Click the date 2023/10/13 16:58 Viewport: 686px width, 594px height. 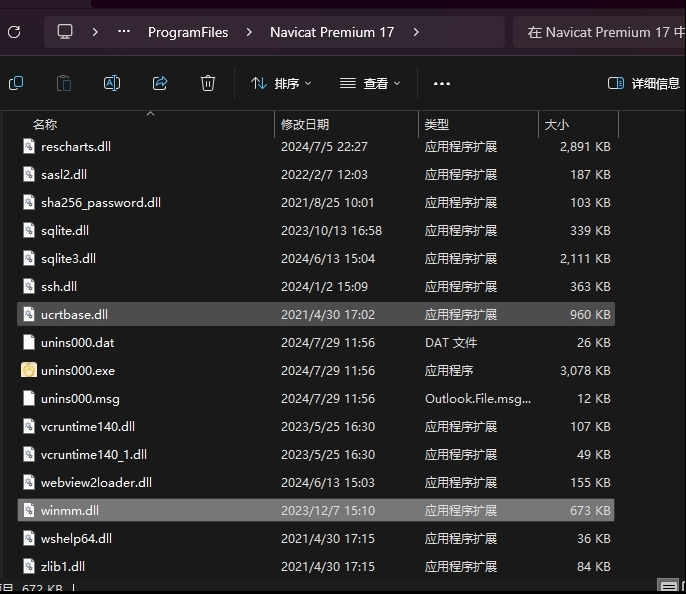click(332, 231)
